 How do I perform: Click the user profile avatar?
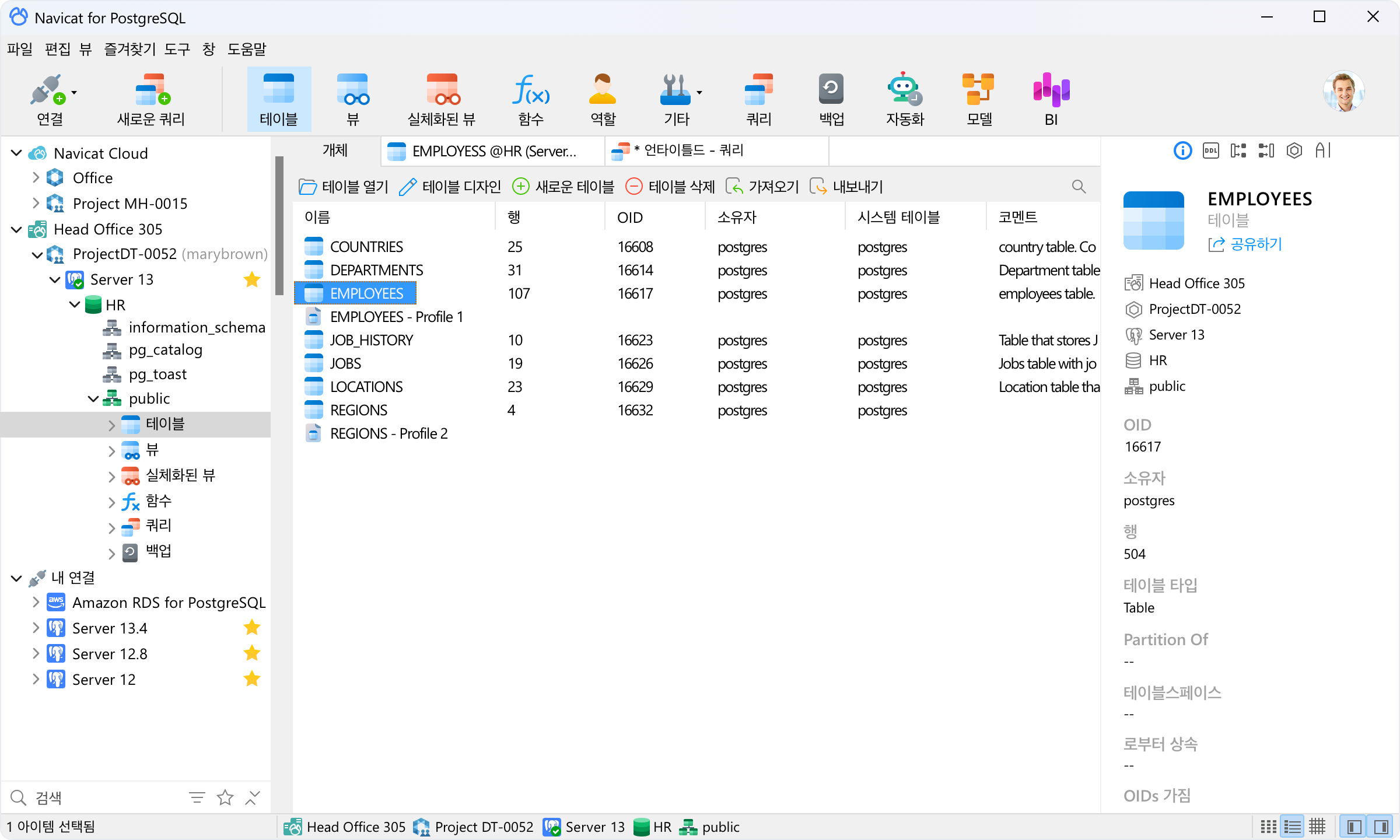tap(1343, 91)
